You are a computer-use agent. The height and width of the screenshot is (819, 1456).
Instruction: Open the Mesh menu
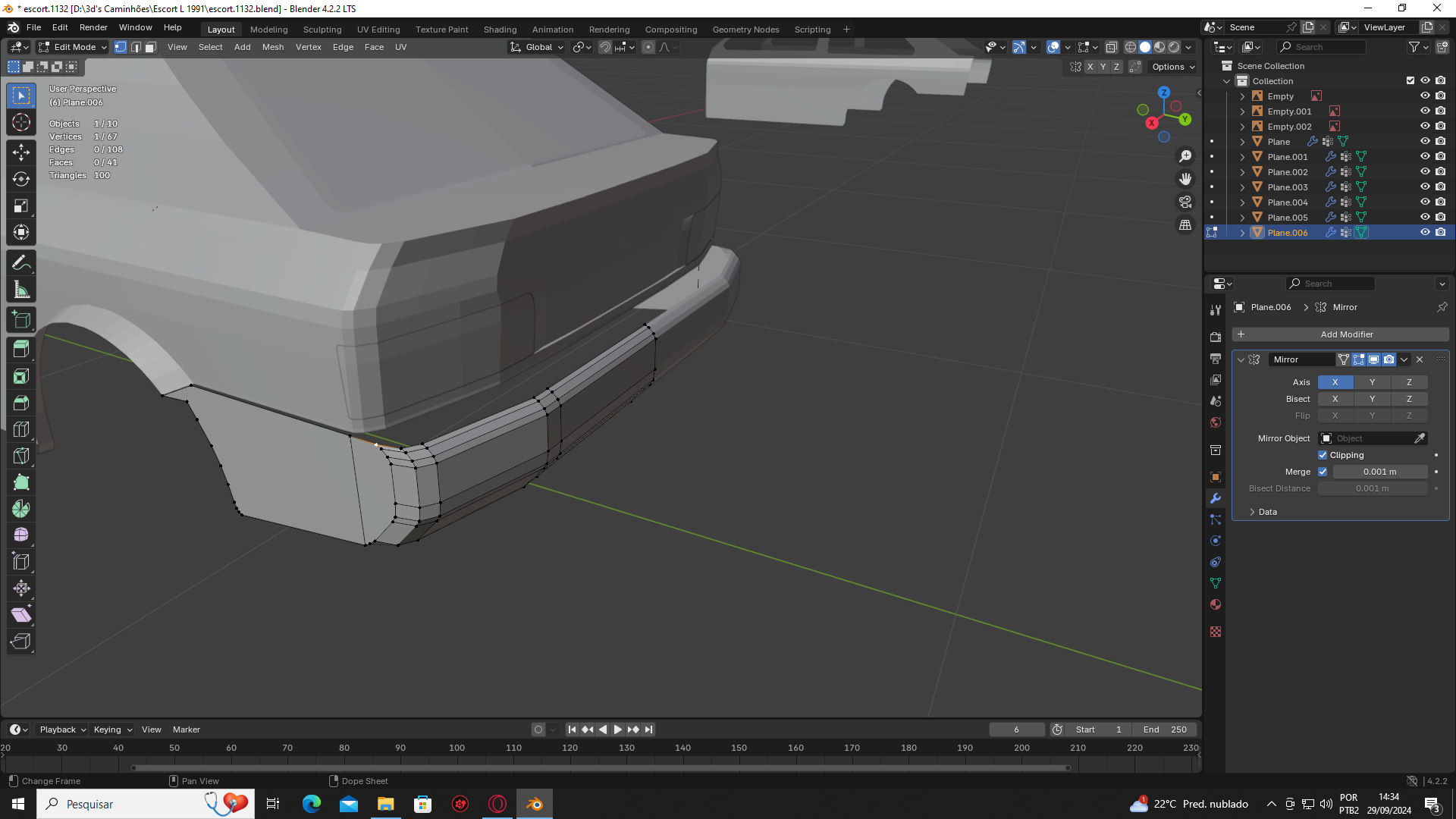click(272, 47)
